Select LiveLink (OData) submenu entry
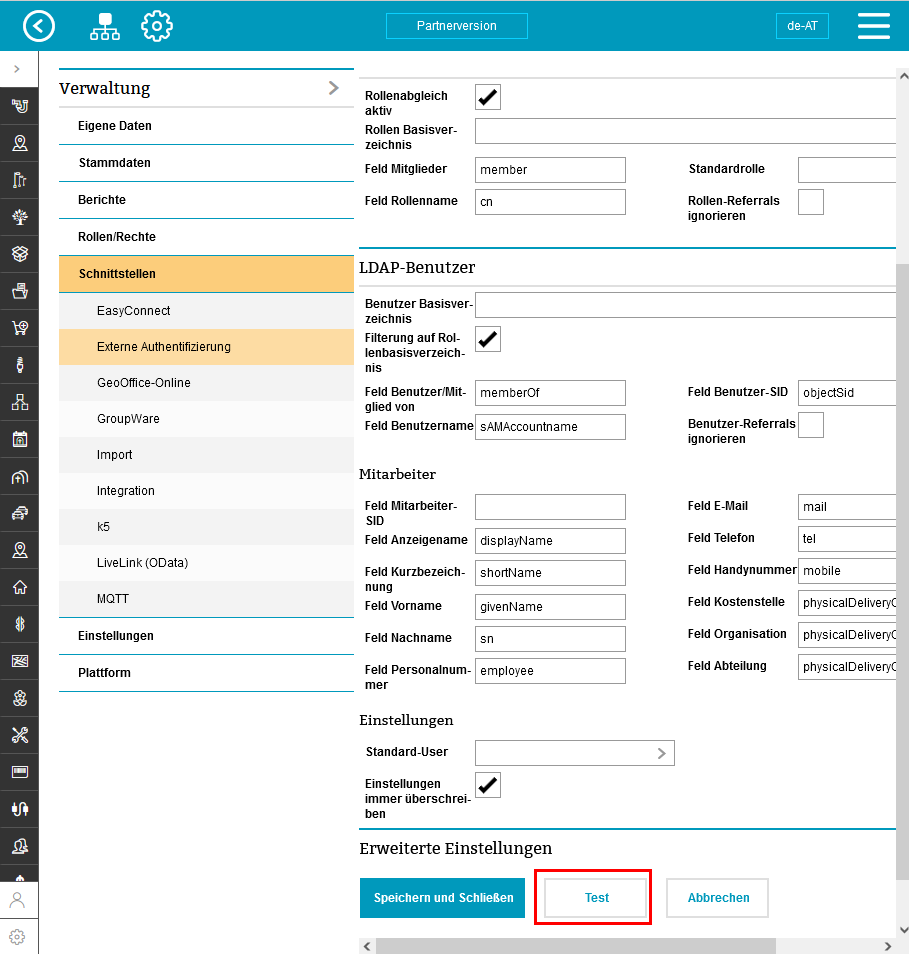 click(x=206, y=563)
